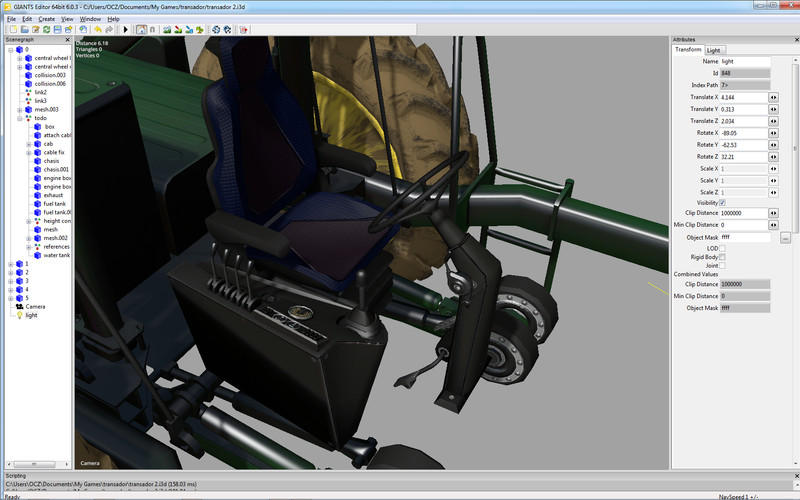Close the Scenegraph panel
The height and width of the screenshot is (500, 800).
(68, 40)
